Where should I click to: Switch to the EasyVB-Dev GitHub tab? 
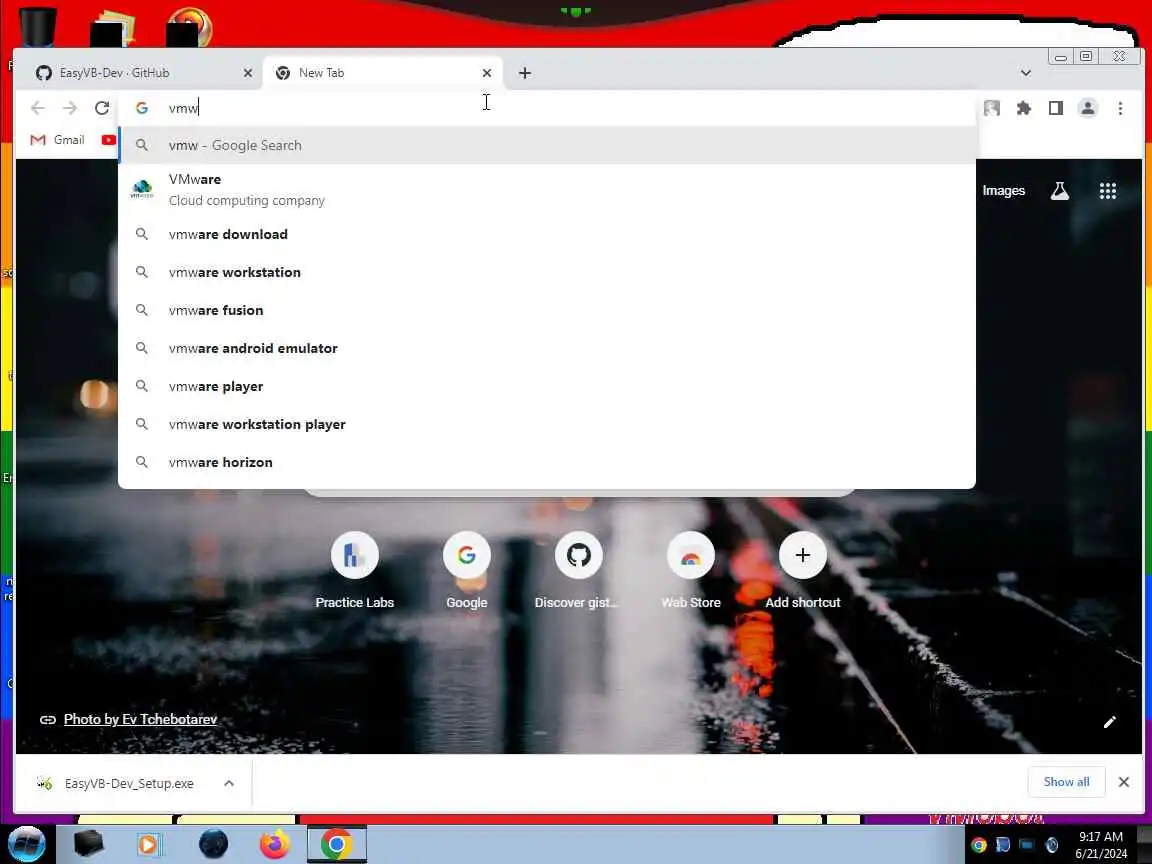point(140,73)
